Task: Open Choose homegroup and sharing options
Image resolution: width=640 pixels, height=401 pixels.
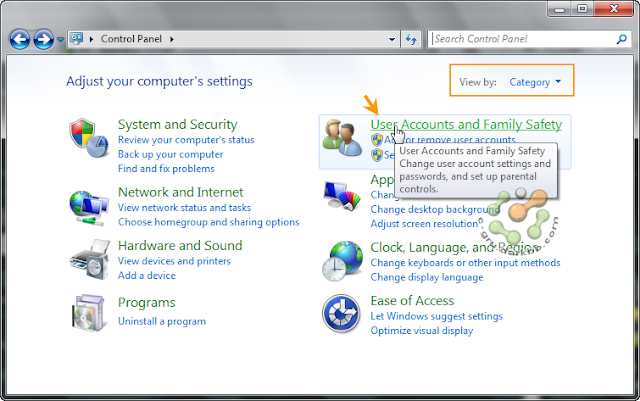Action: coord(209,222)
